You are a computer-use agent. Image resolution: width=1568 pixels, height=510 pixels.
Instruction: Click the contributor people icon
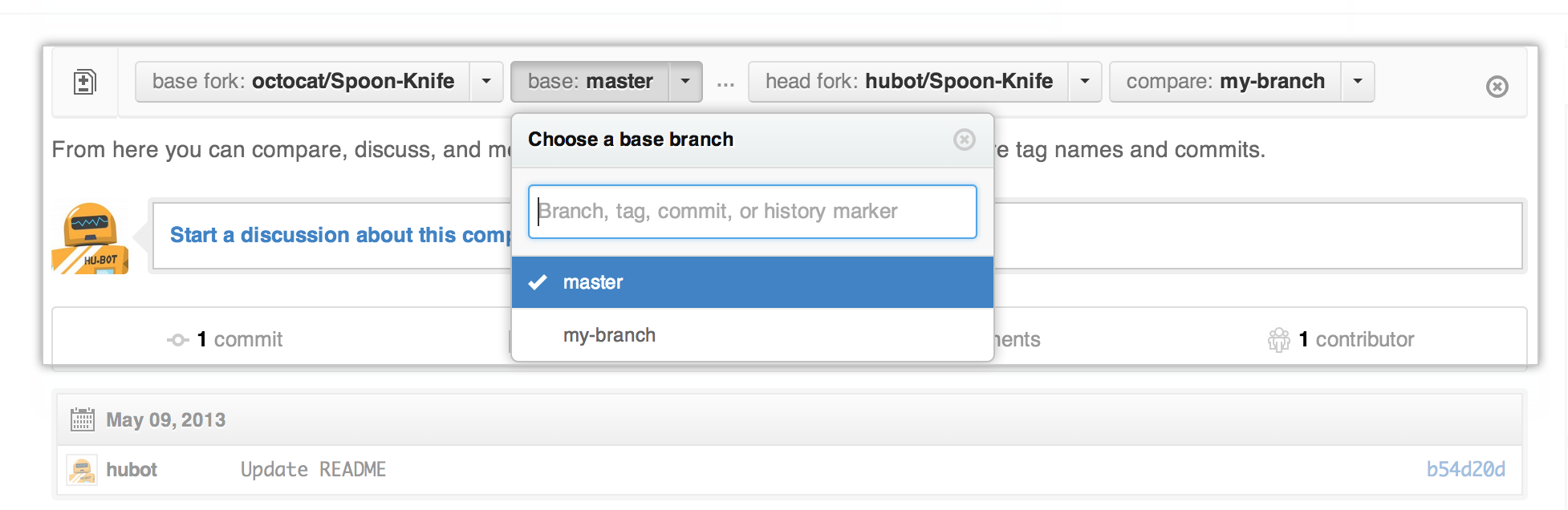click(x=1278, y=340)
